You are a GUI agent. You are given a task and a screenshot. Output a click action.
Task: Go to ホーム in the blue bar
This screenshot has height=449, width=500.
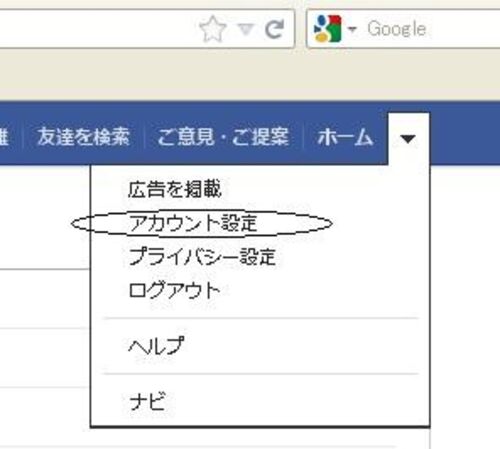click(345, 137)
